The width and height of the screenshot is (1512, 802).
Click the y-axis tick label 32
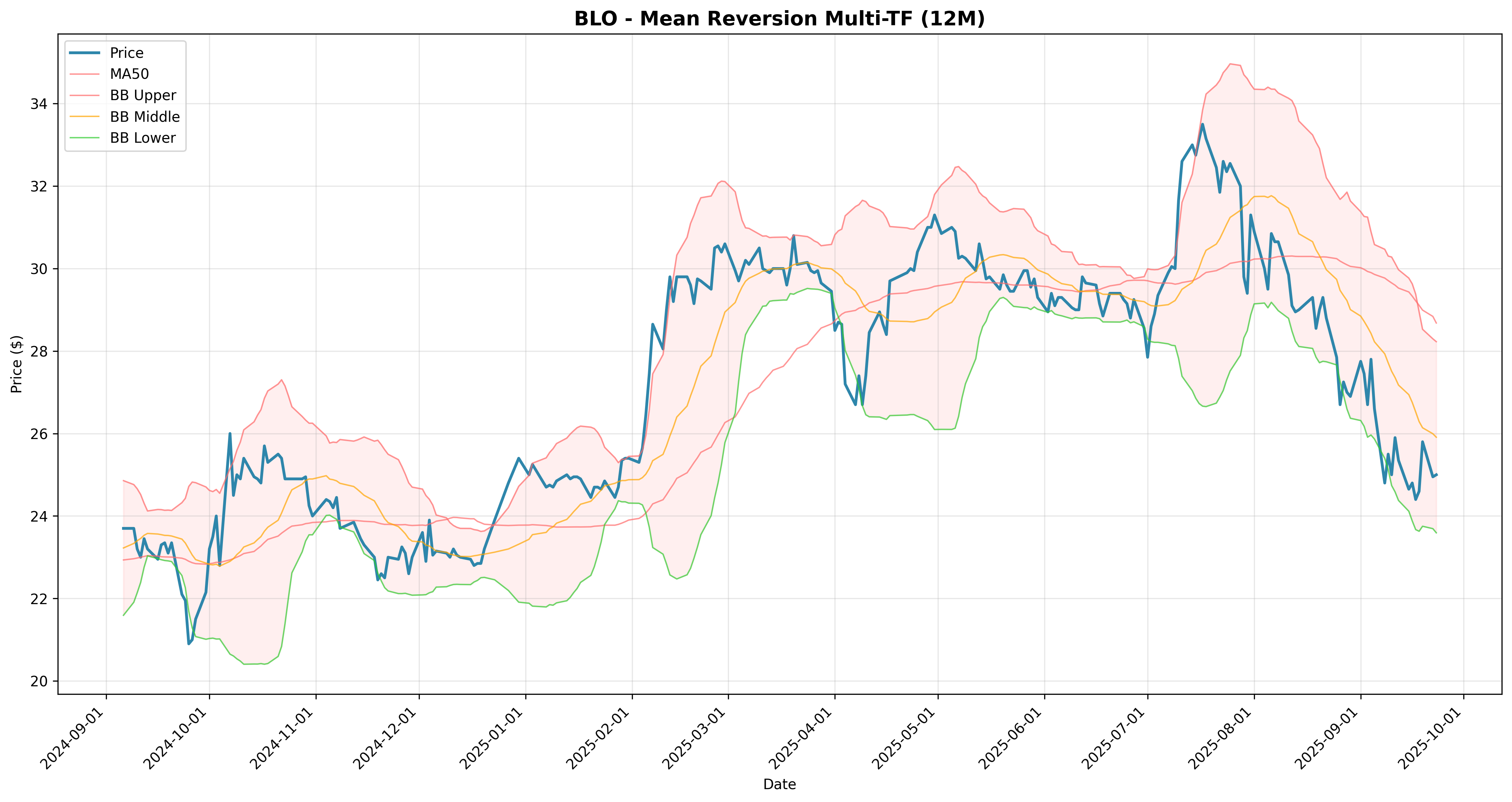click(x=39, y=186)
